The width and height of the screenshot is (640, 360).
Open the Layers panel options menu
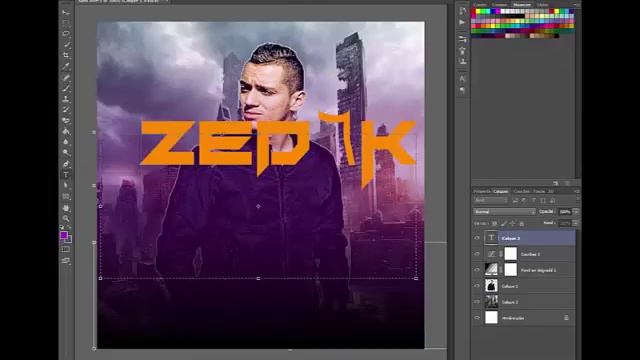pyautogui.click(x=577, y=191)
